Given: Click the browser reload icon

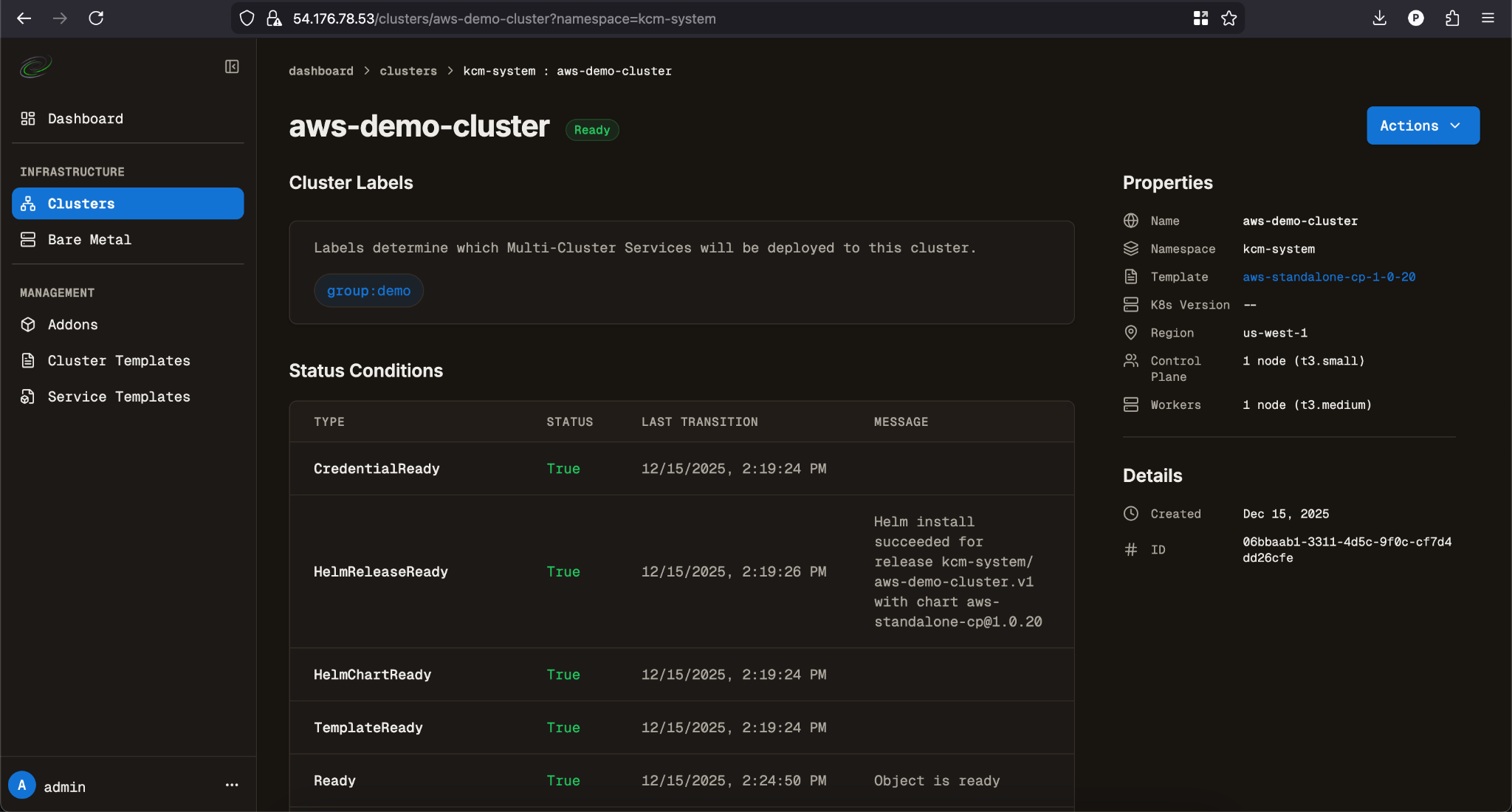Looking at the screenshot, I should coord(96,18).
